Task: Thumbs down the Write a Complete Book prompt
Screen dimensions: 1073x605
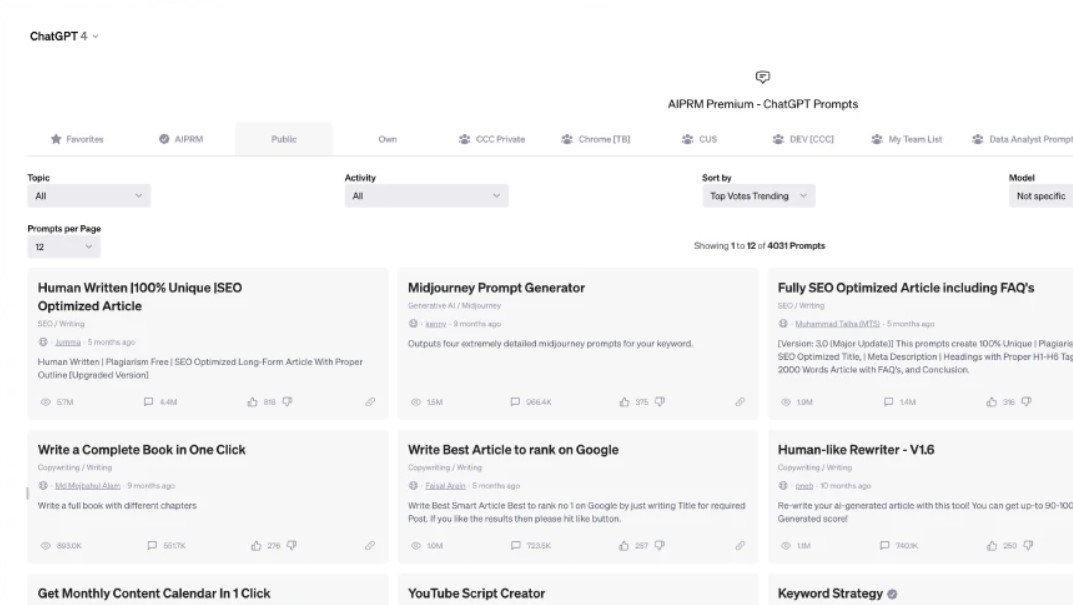Action: tap(291, 545)
